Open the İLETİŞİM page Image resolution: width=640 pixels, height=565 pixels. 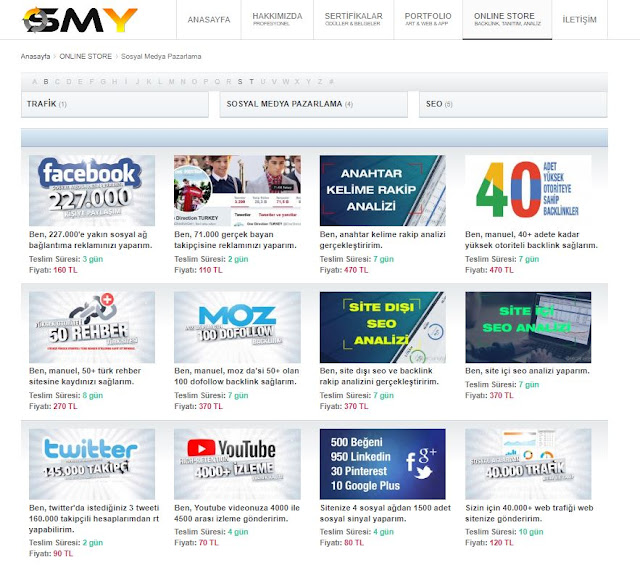click(579, 20)
